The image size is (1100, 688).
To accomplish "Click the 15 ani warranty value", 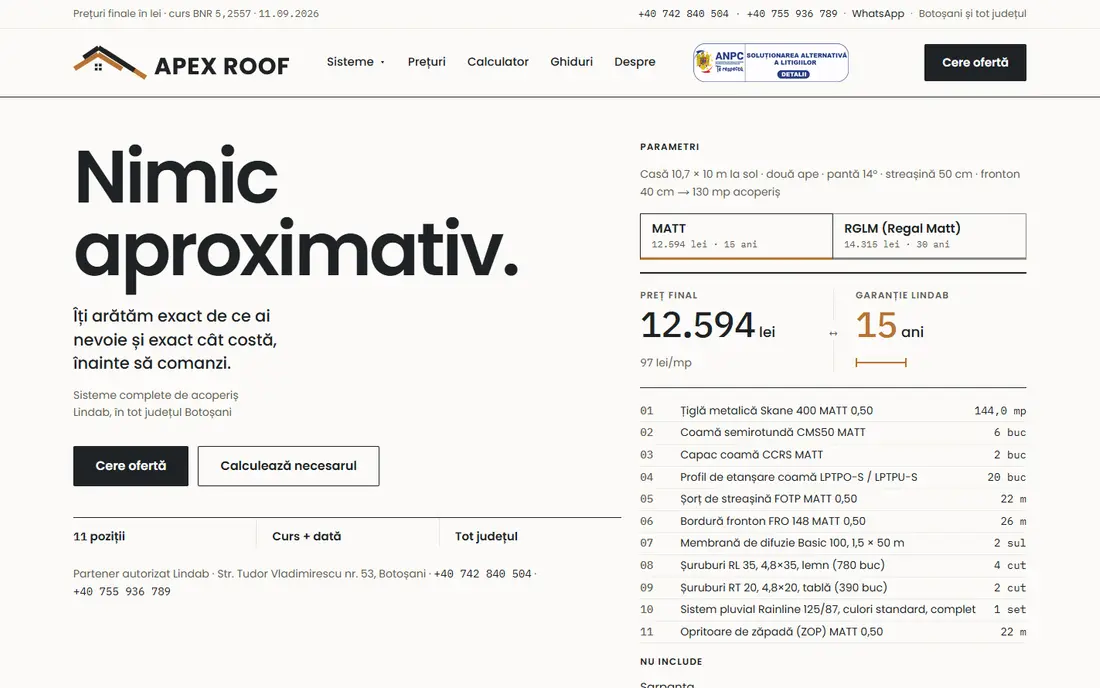I will tap(890, 325).
